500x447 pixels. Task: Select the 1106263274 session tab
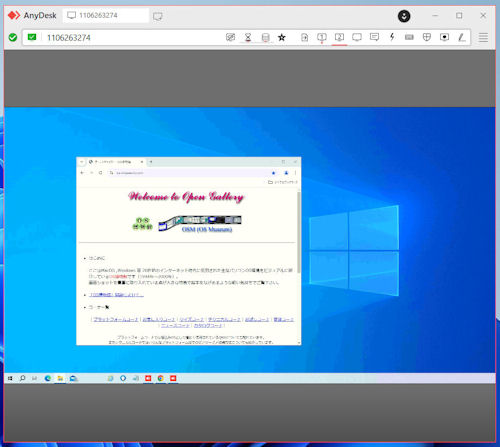click(x=106, y=15)
